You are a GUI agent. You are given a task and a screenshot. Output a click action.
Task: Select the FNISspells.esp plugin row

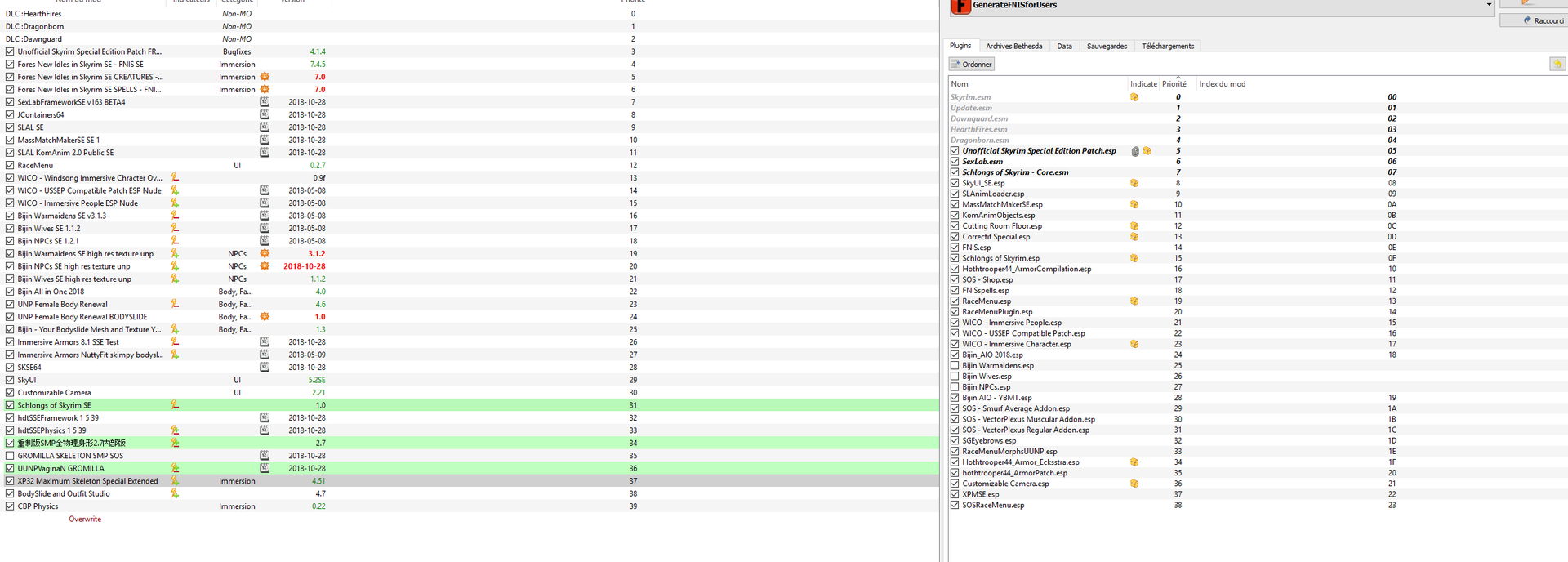(1258, 290)
